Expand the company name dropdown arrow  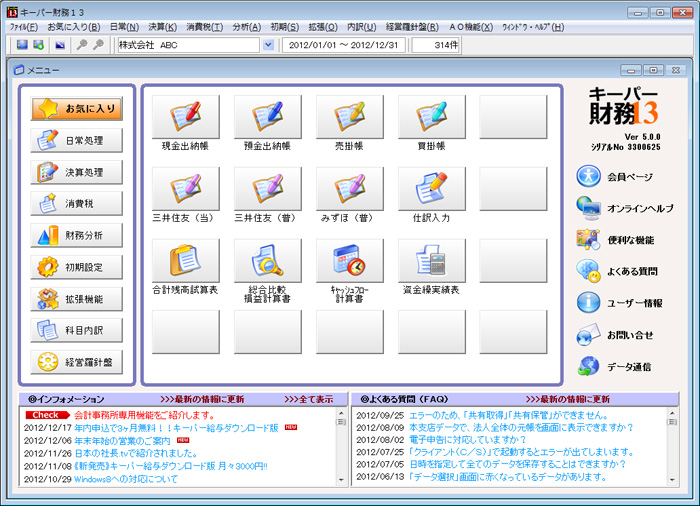268,45
